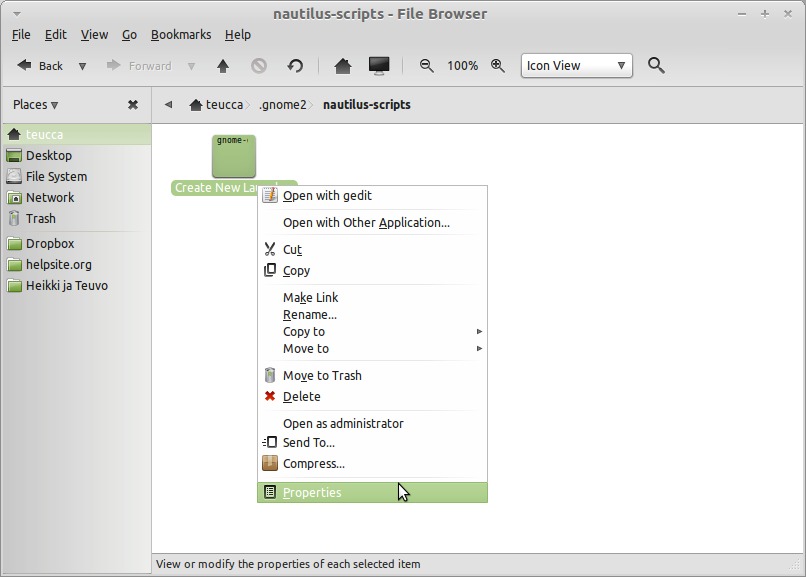This screenshot has height=577, width=806.
Task: Open the Go menu
Action: click(129, 34)
